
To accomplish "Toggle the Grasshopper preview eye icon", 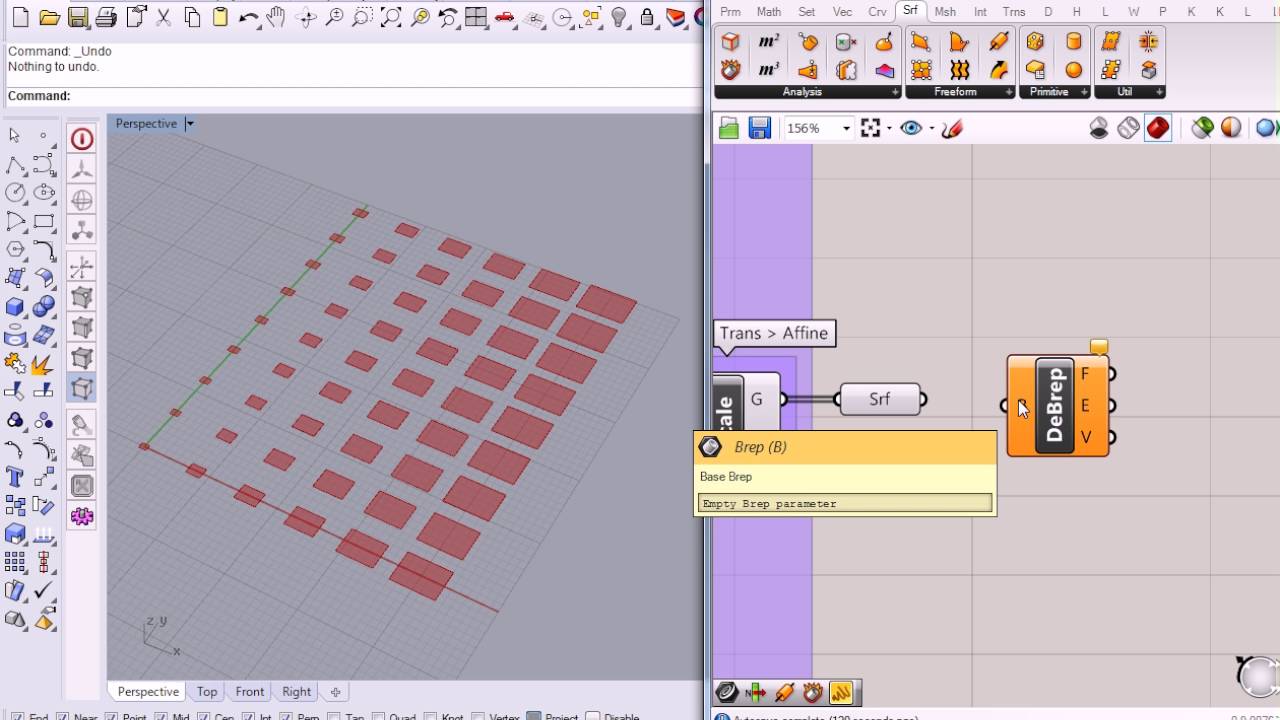I will tap(911, 128).
